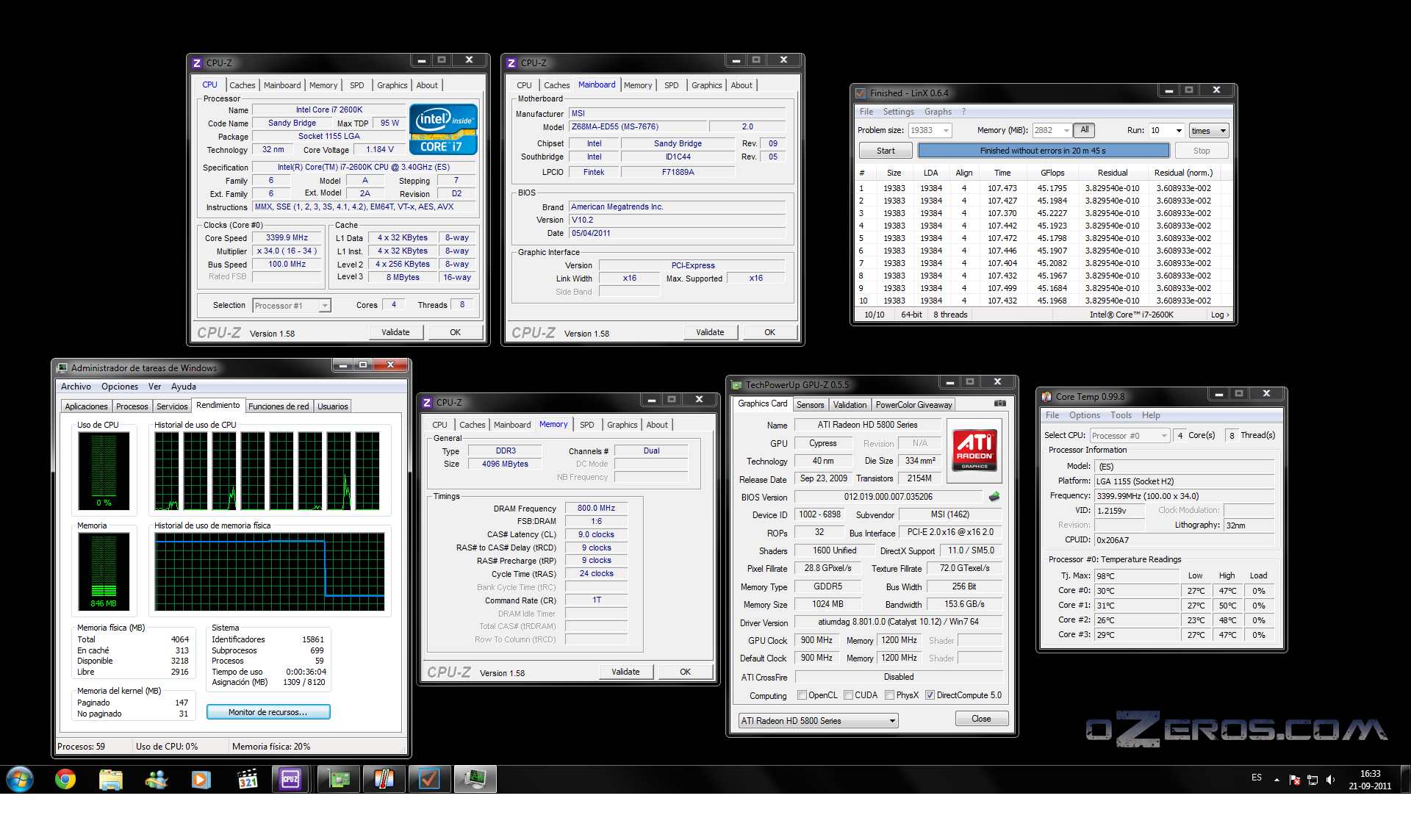Screen dimensions: 1411x840
Task: Open the Memory (MiB) dropdown in LinX
Action: 1067,131
